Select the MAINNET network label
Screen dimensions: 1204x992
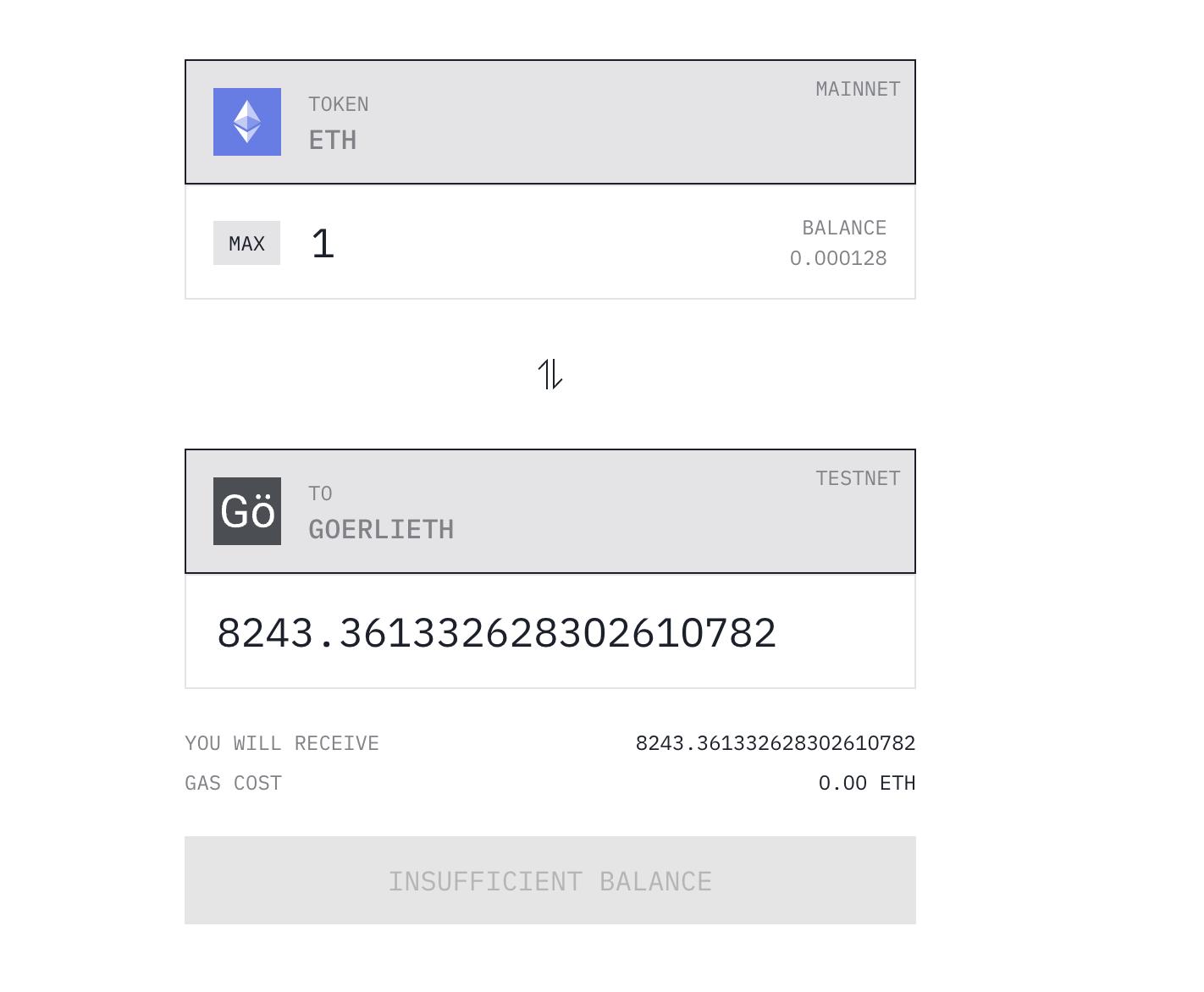coord(857,90)
